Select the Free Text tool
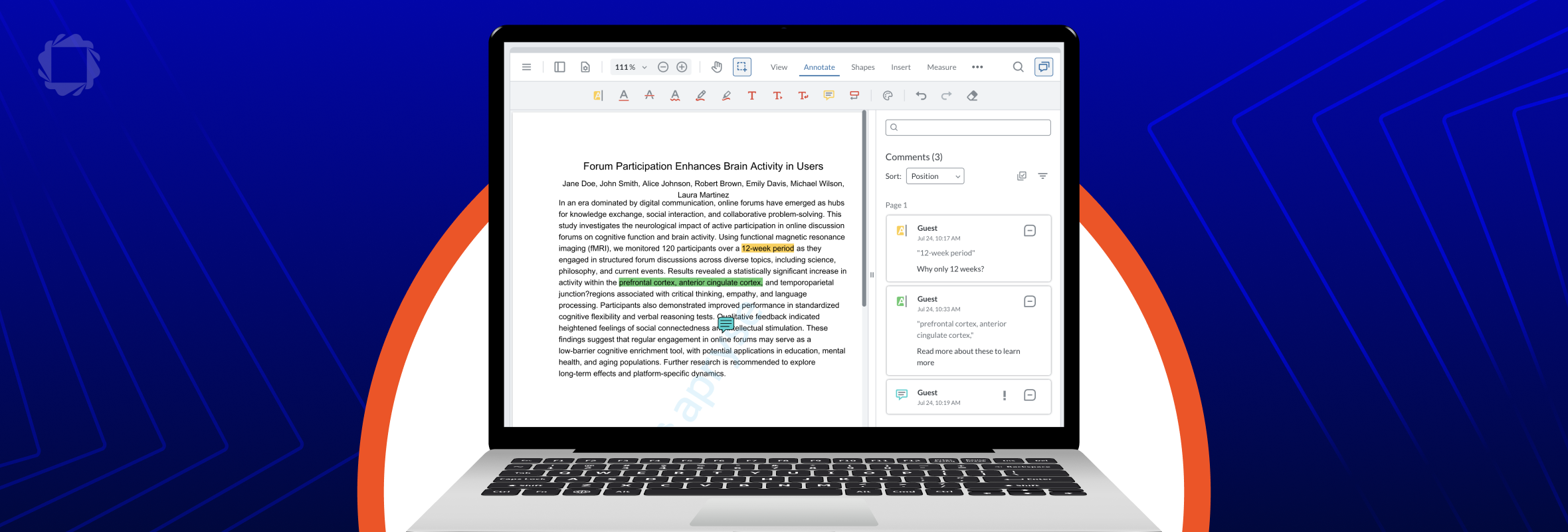The image size is (1568, 532). point(751,96)
